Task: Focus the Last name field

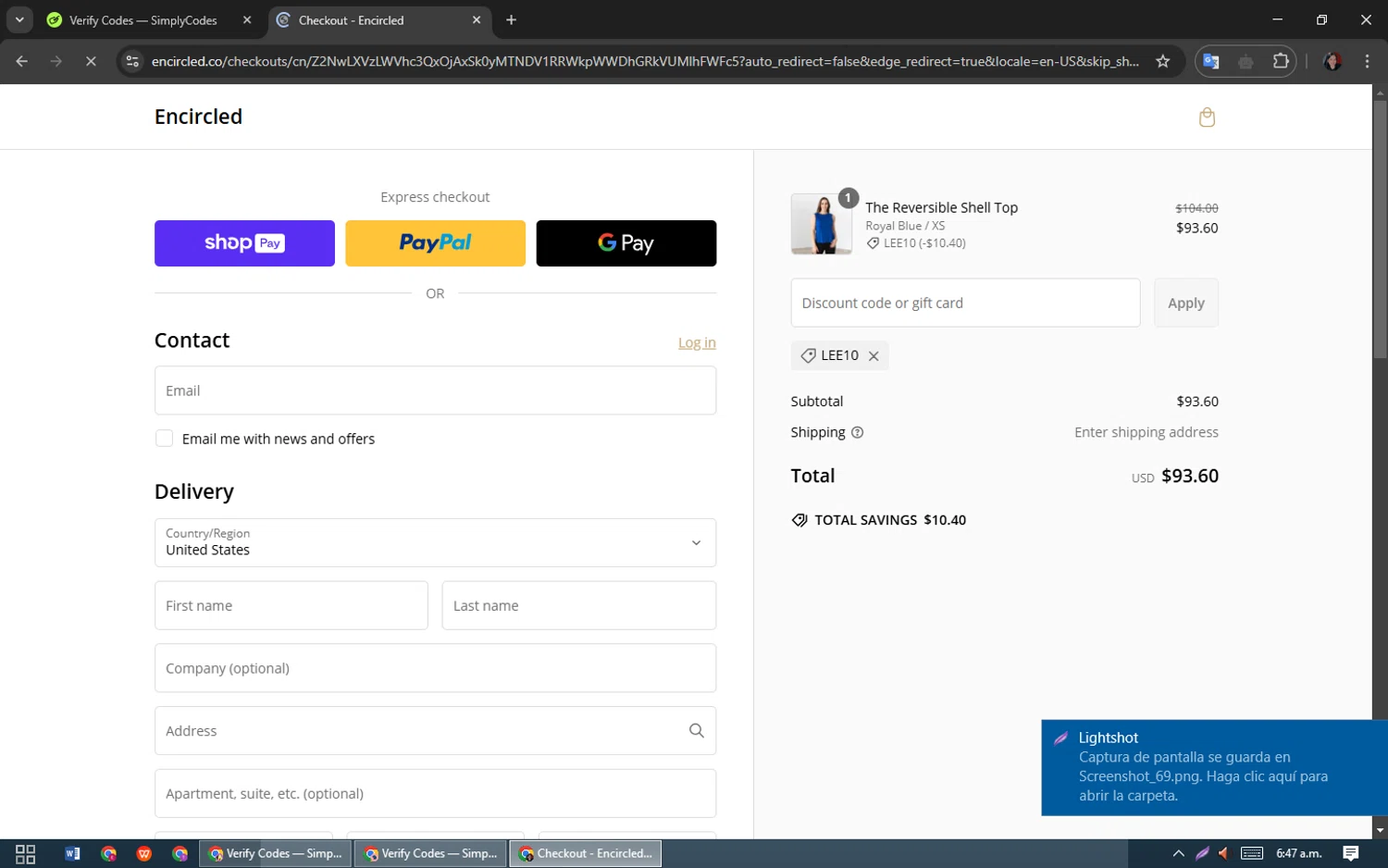Action: [579, 605]
